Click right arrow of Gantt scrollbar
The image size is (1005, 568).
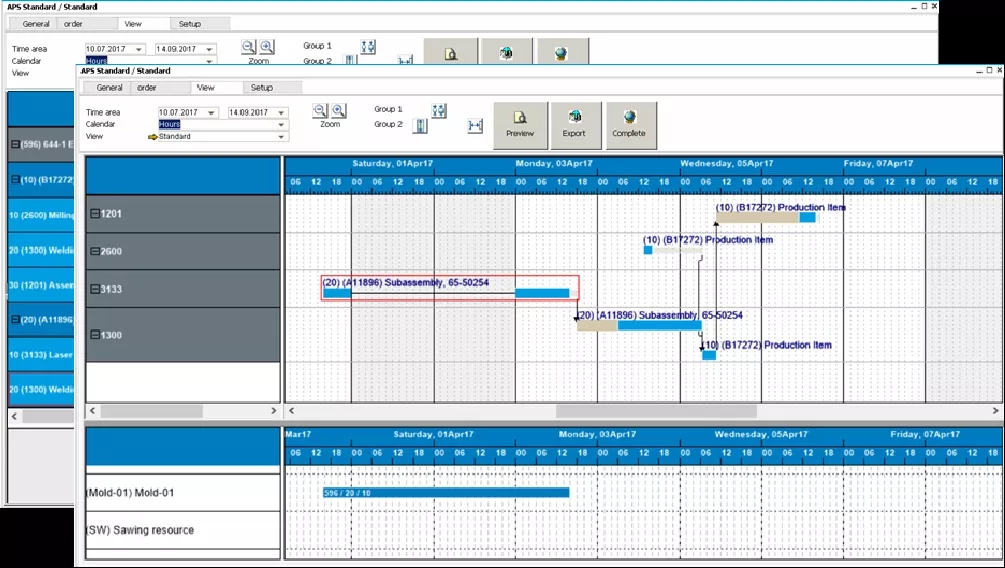point(995,410)
